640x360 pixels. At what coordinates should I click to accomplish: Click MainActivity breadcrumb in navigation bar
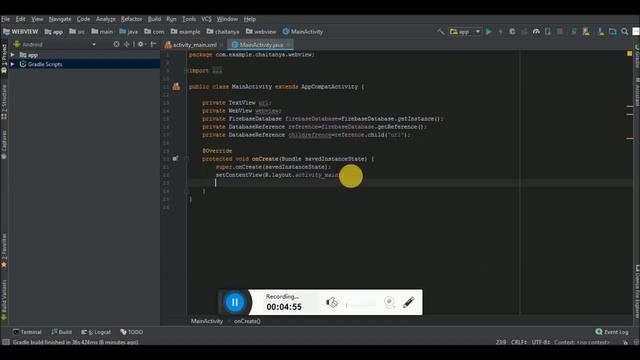click(x=303, y=31)
